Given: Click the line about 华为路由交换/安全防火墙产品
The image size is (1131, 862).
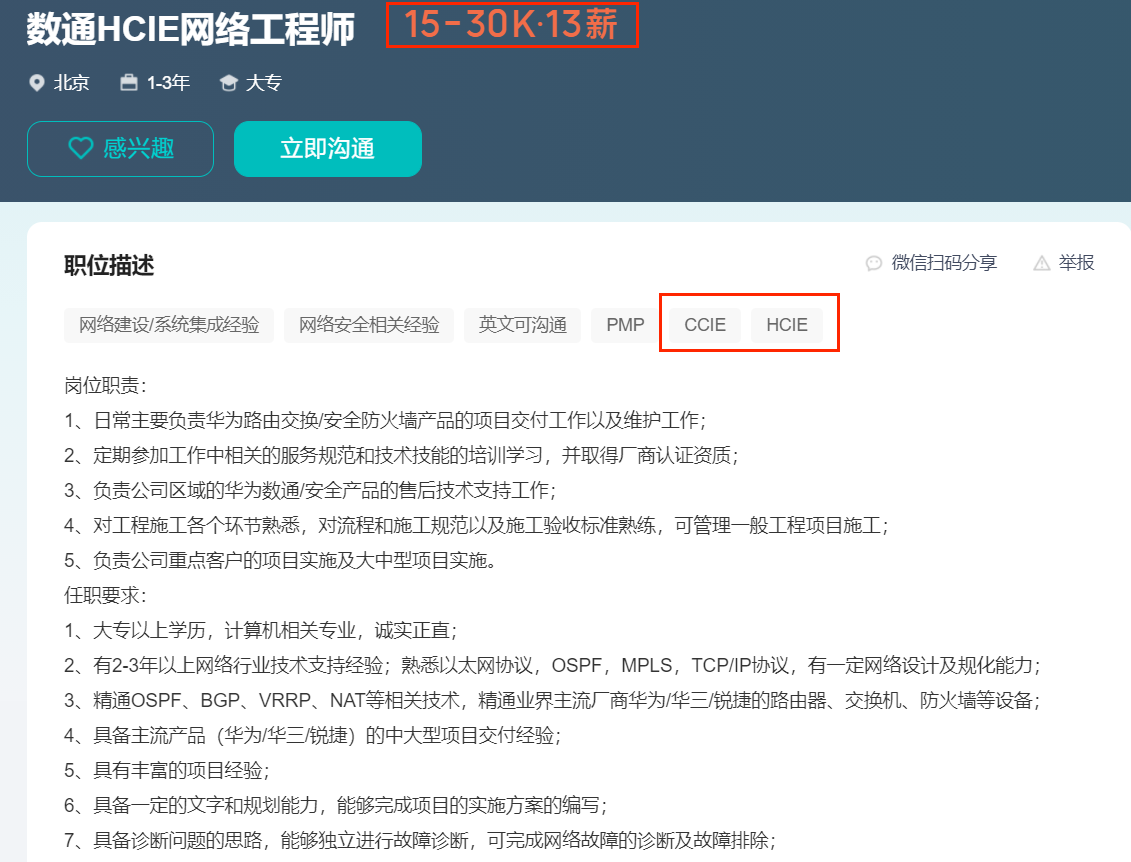Looking at the screenshot, I should coord(385,421).
